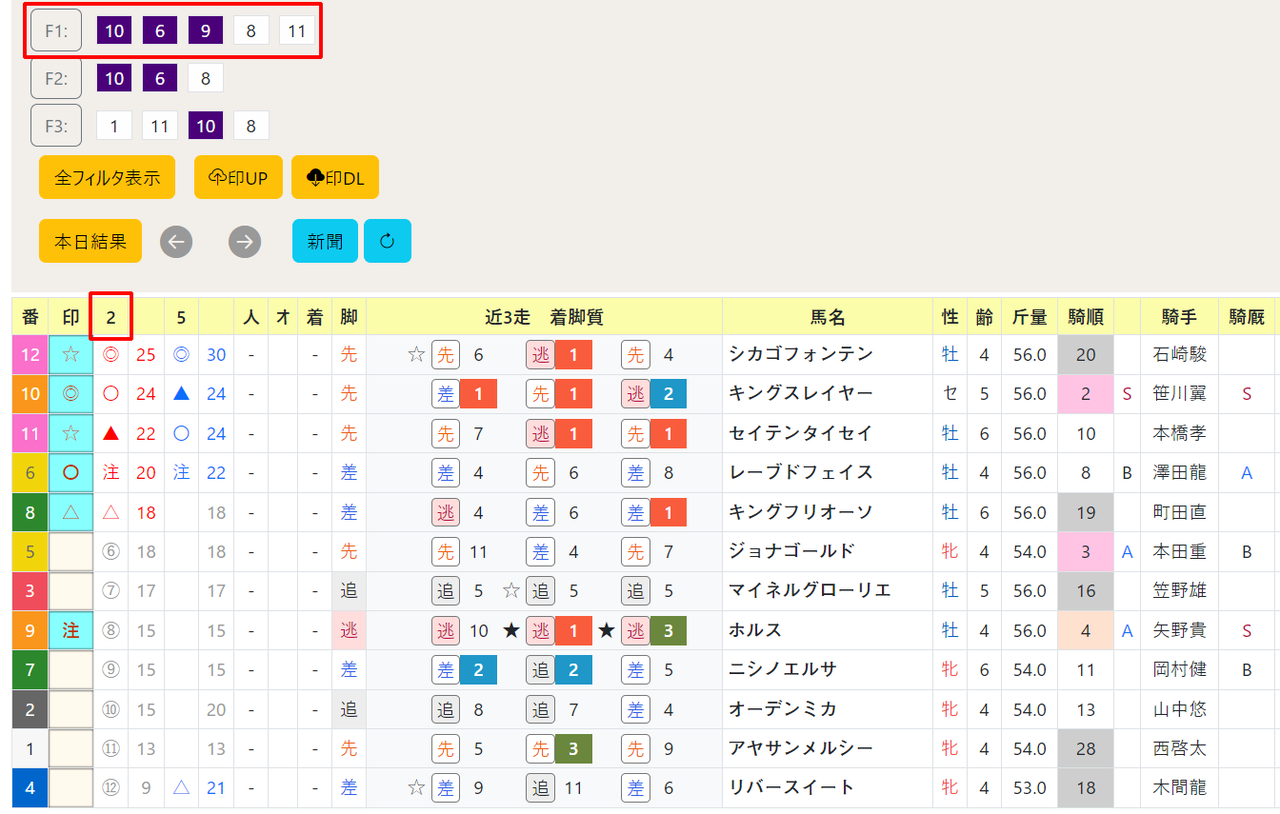Open the 注 mark cell for horse 9
Viewport: 1280px width, 814px height.
click(x=71, y=631)
